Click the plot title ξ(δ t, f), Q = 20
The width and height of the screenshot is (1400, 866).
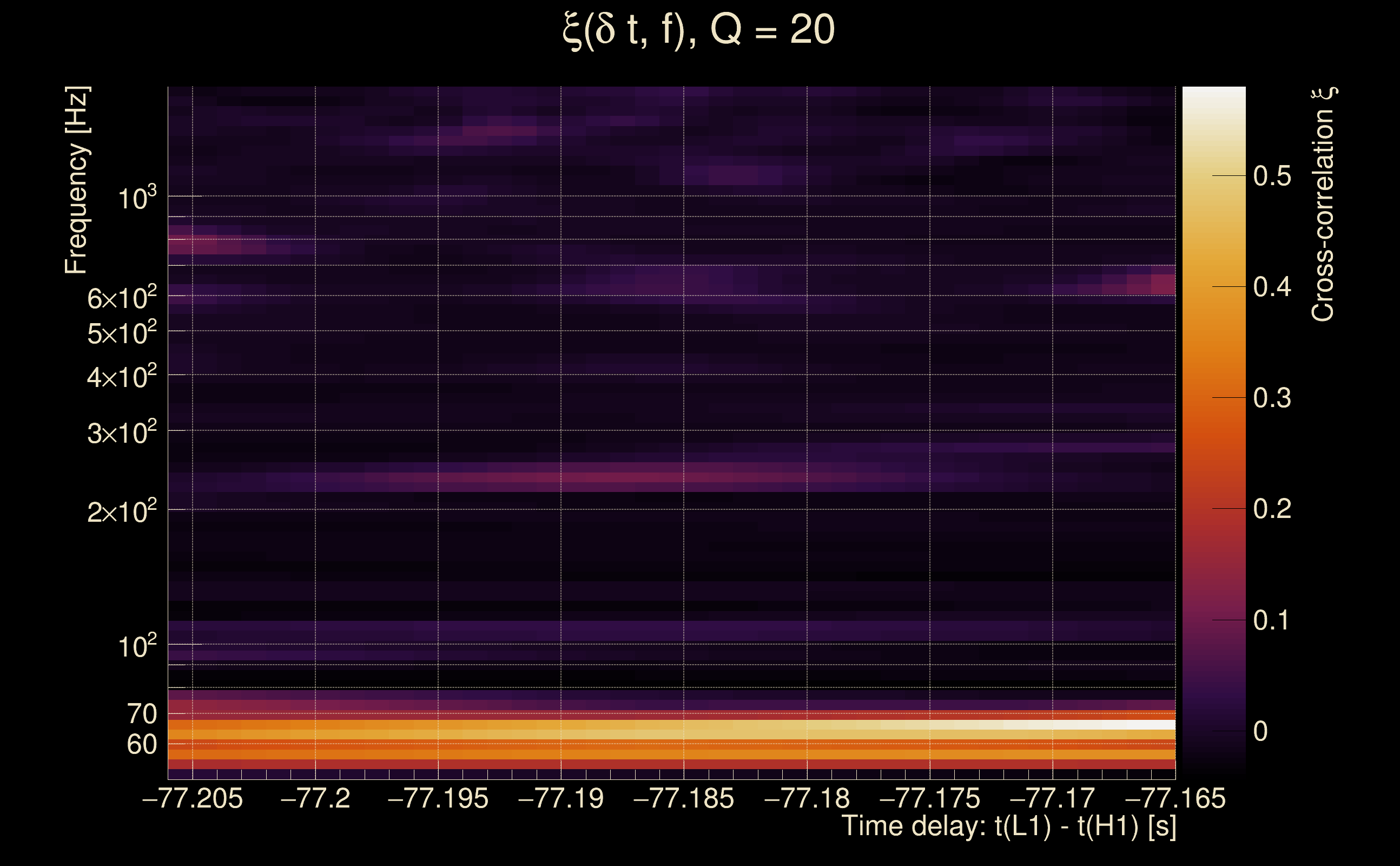pos(698,30)
